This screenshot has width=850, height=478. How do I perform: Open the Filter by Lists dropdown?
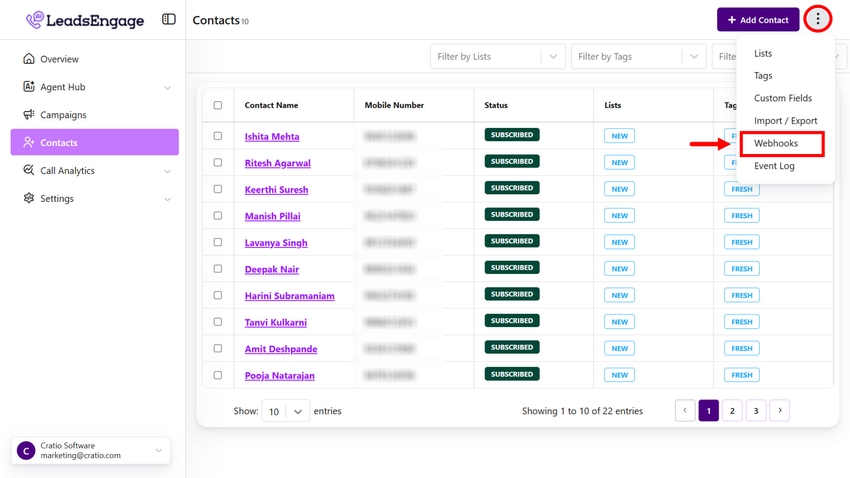(x=497, y=57)
